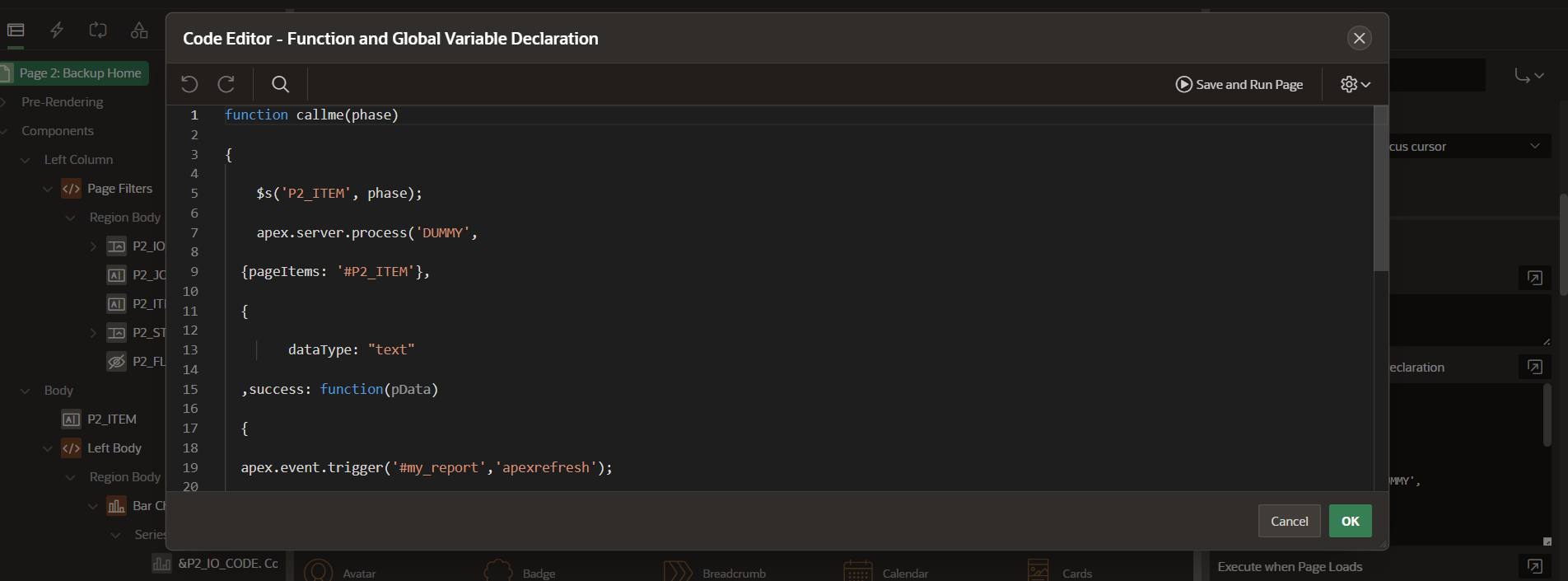Viewport: 1568px width, 581px height.
Task: Click the Badge gallery icon
Action: [498, 571]
